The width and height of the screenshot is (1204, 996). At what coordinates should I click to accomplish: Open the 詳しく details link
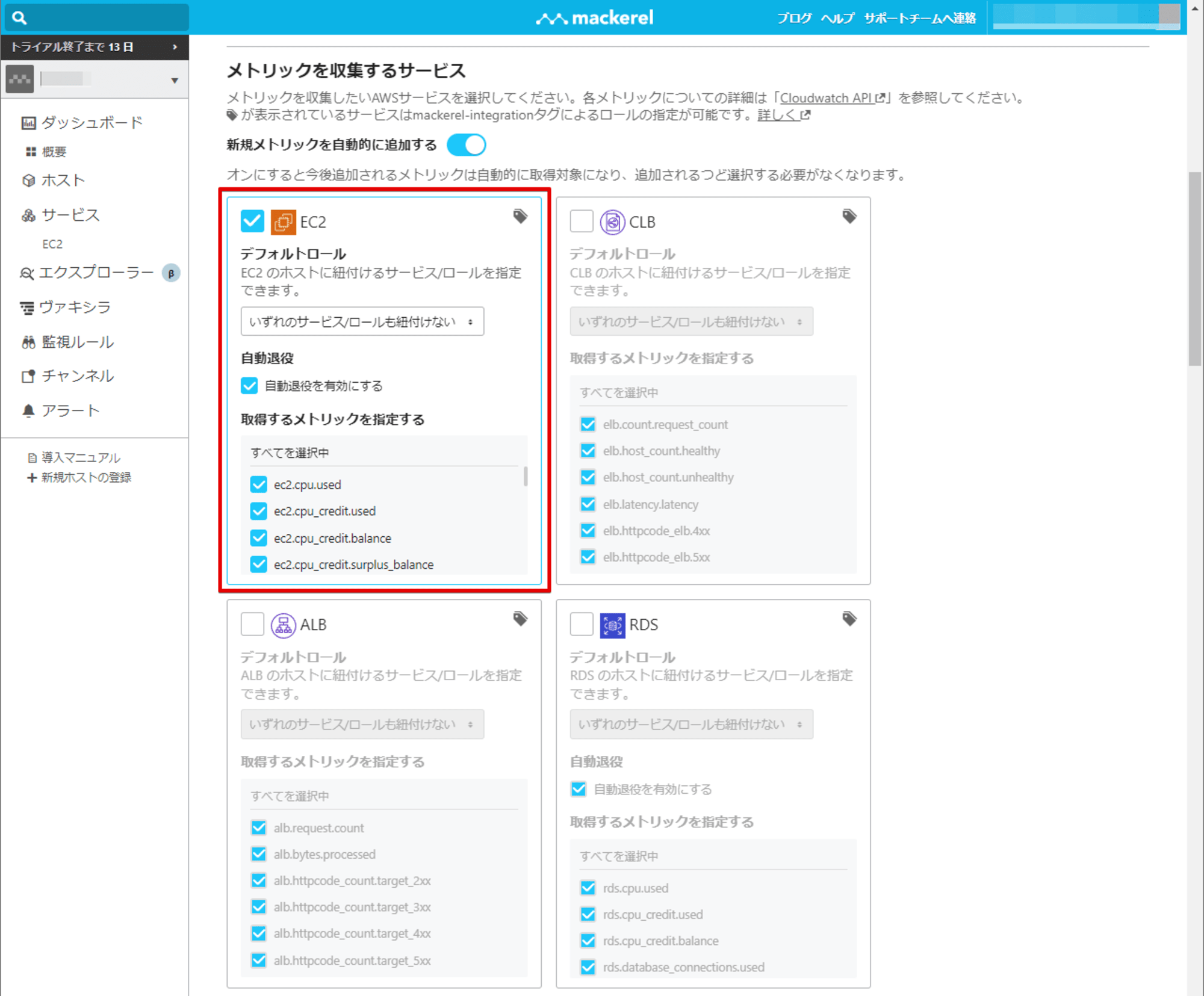click(x=784, y=115)
